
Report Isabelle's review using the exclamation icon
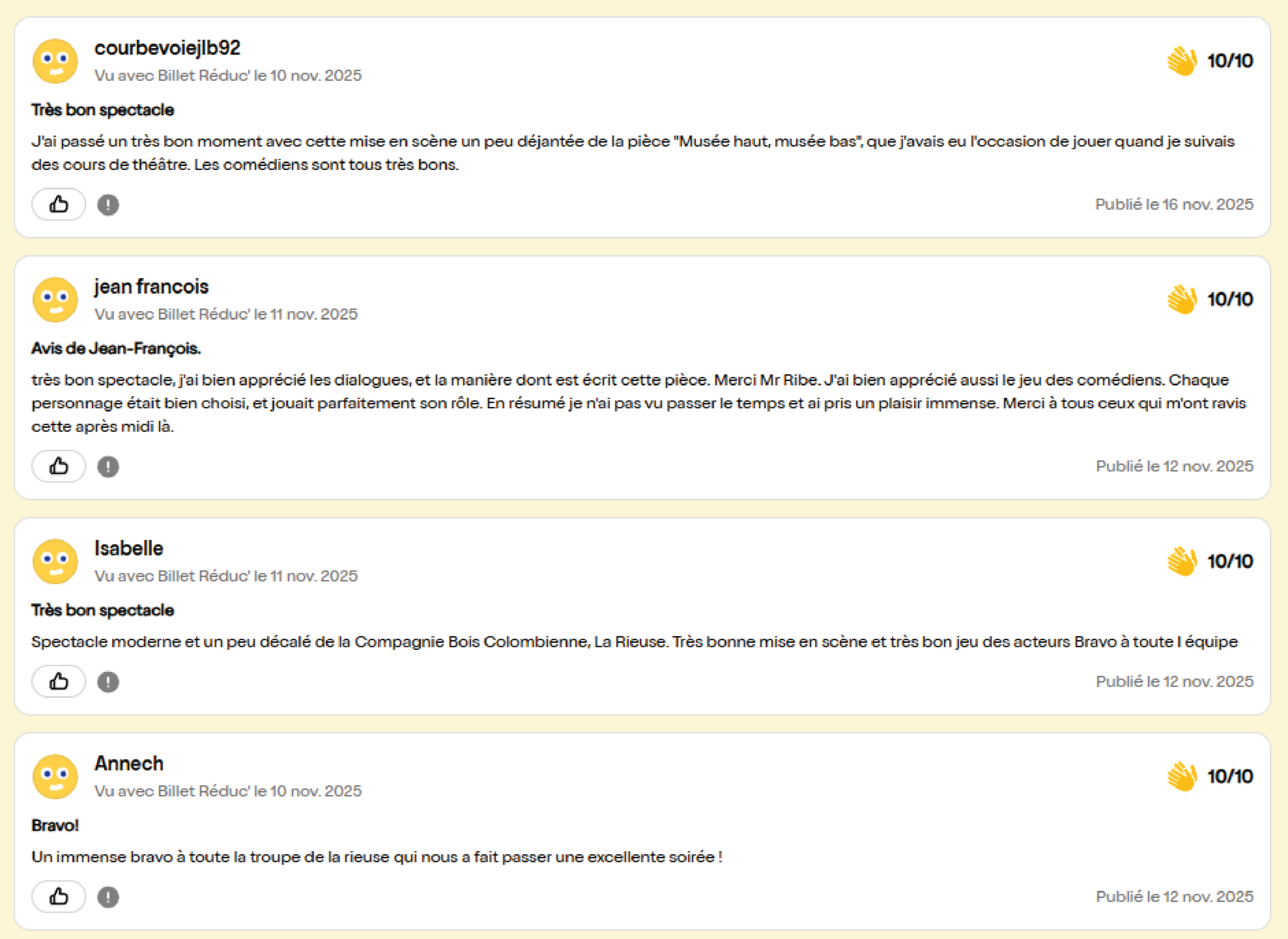click(x=108, y=681)
